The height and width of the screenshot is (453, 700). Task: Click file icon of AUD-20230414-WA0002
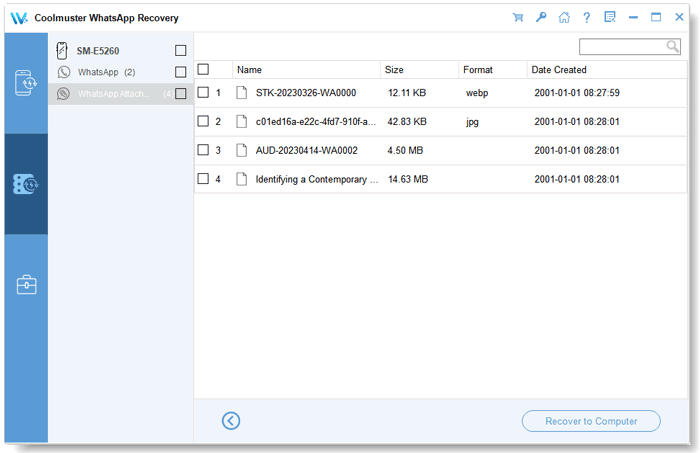coord(242,150)
